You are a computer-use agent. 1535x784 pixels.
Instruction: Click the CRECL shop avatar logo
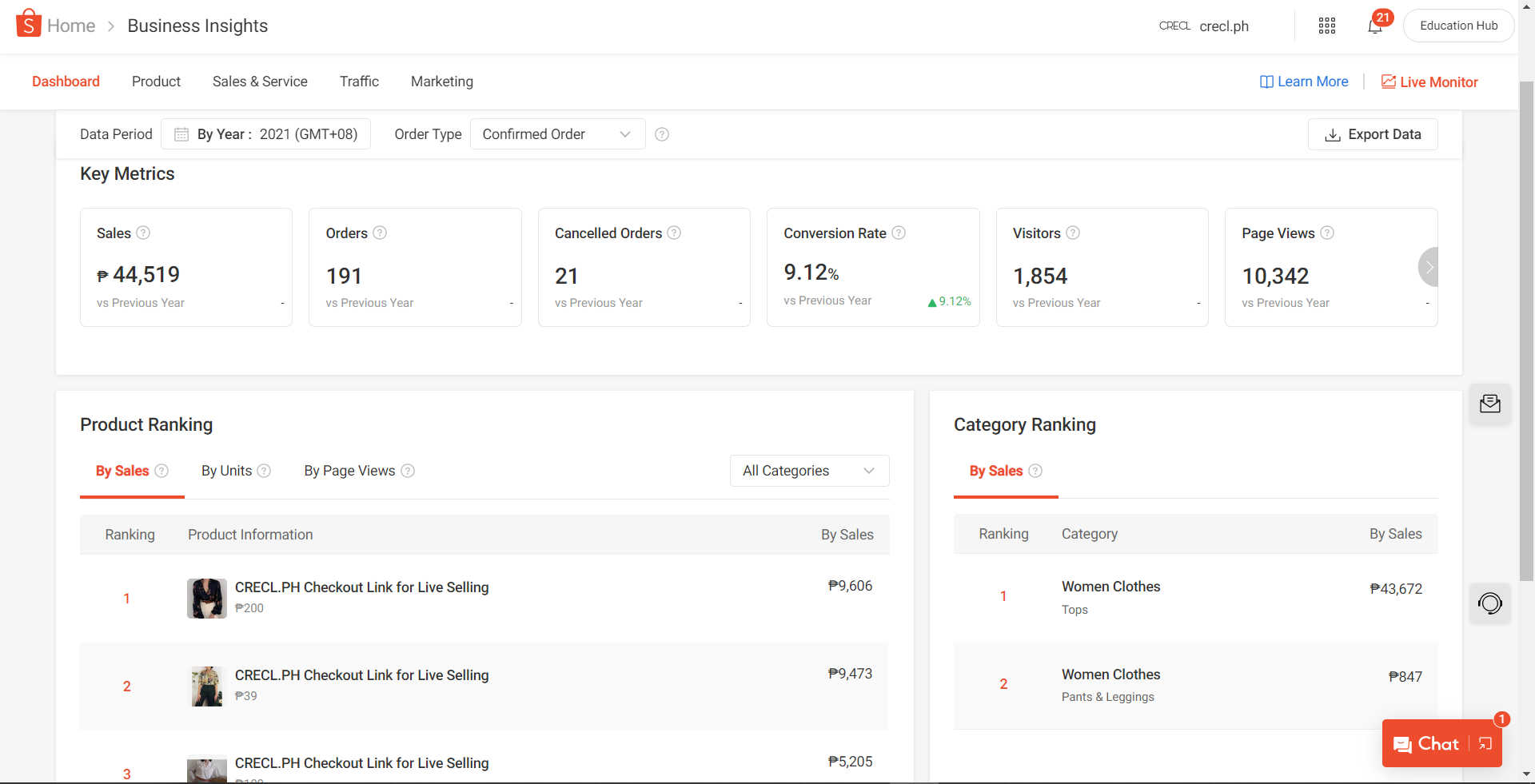click(1174, 26)
